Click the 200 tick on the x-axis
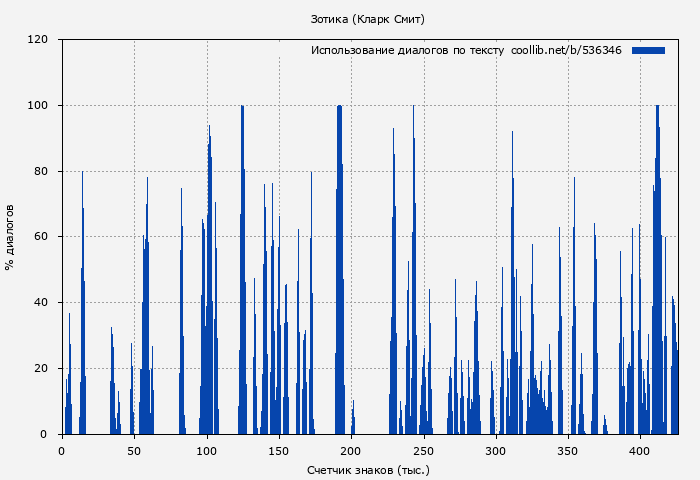This screenshot has height=480, width=700. pos(351,451)
